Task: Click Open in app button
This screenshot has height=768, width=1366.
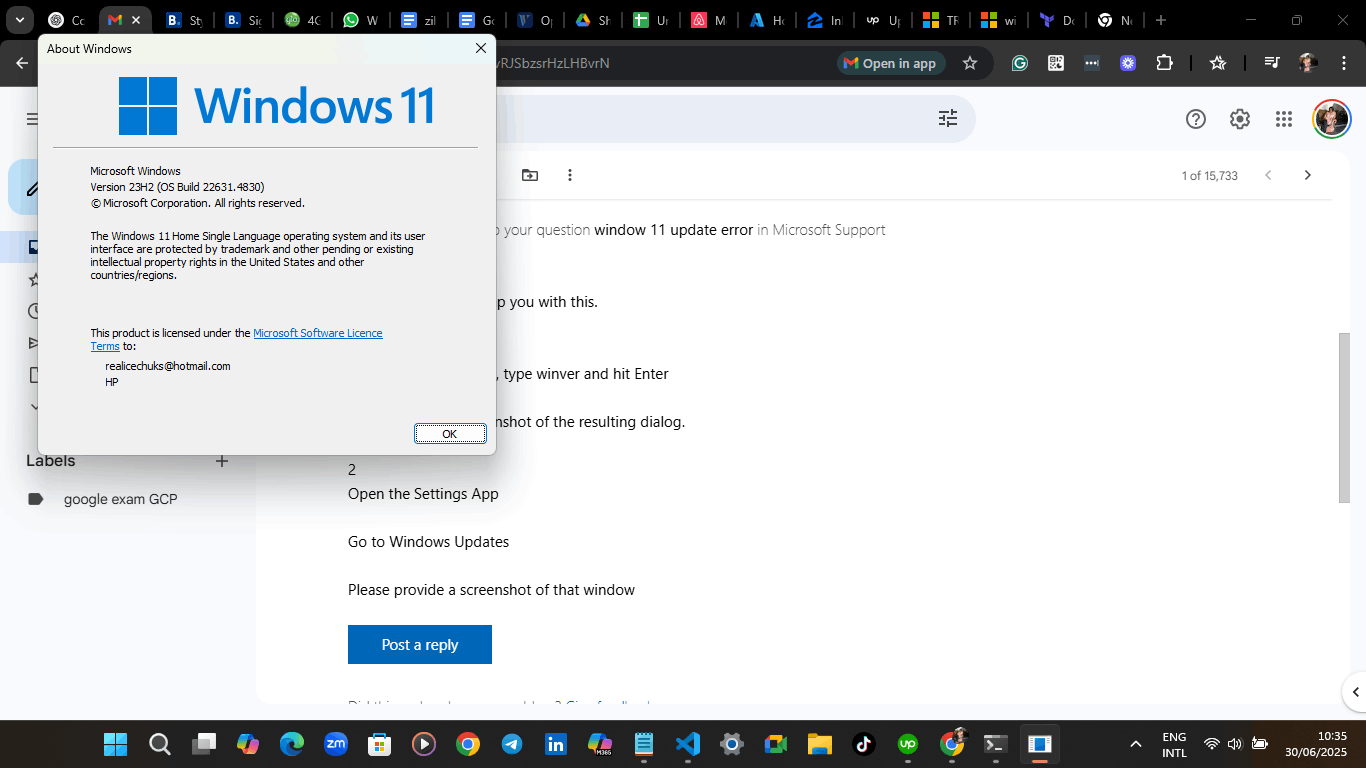Action: coord(890,63)
